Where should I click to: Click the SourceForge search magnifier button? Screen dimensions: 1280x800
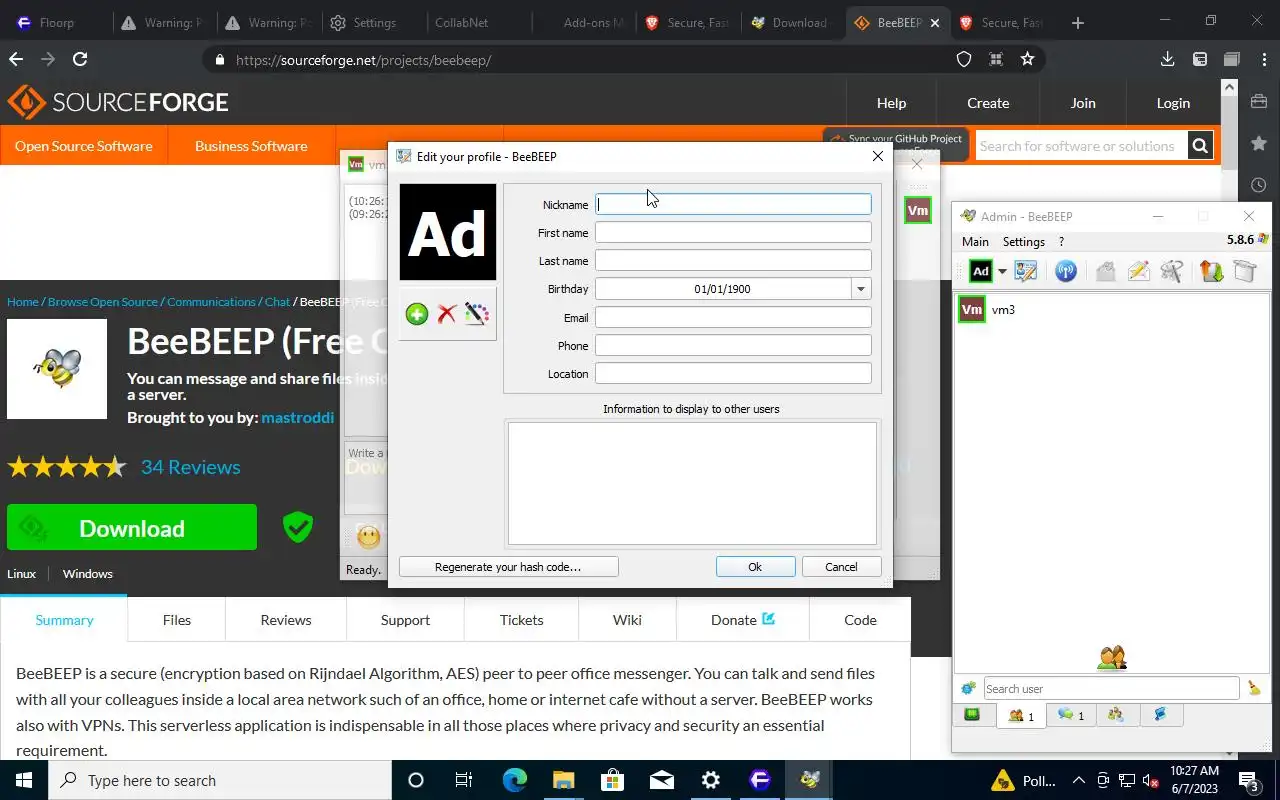point(1200,146)
